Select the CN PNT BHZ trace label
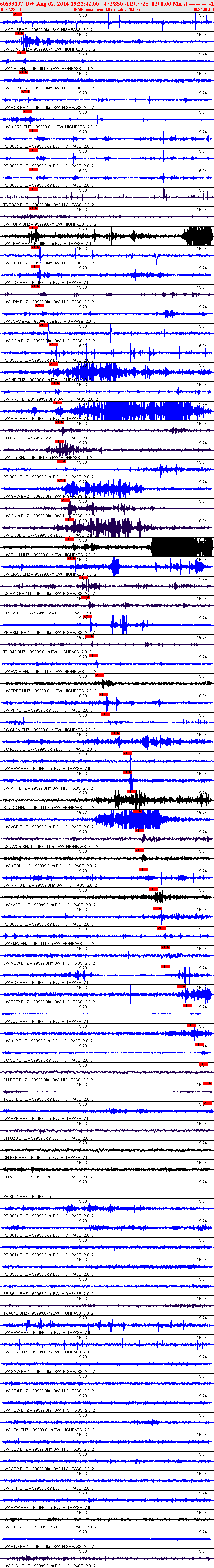The height and width of the screenshot is (1568, 214). (48, 439)
